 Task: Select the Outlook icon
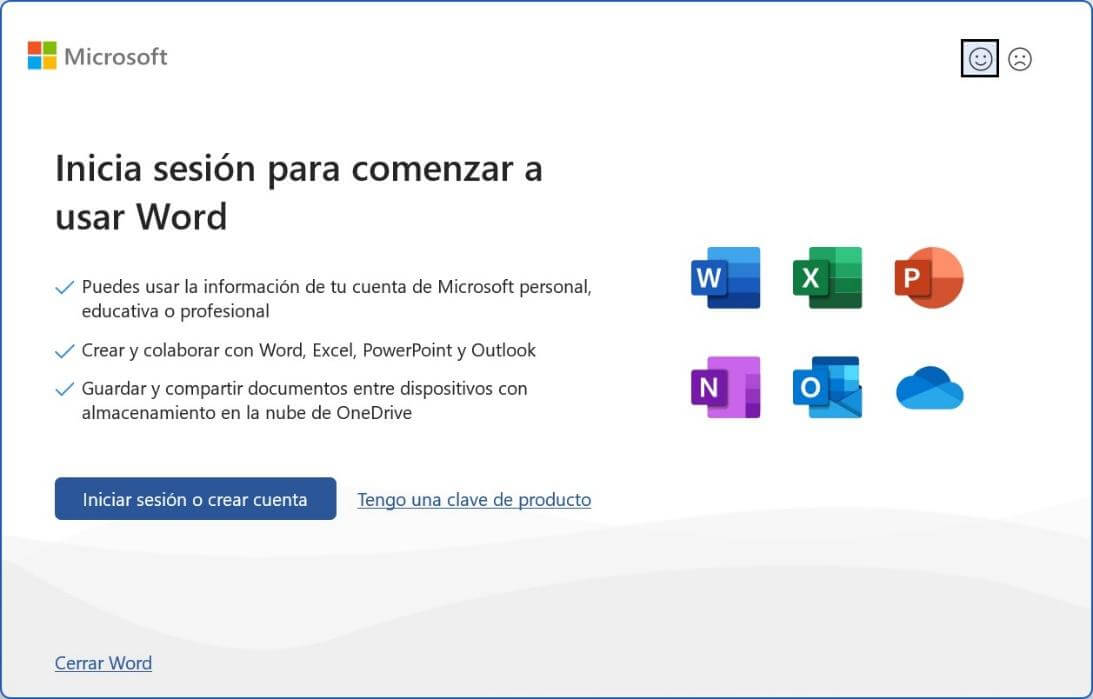827,388
